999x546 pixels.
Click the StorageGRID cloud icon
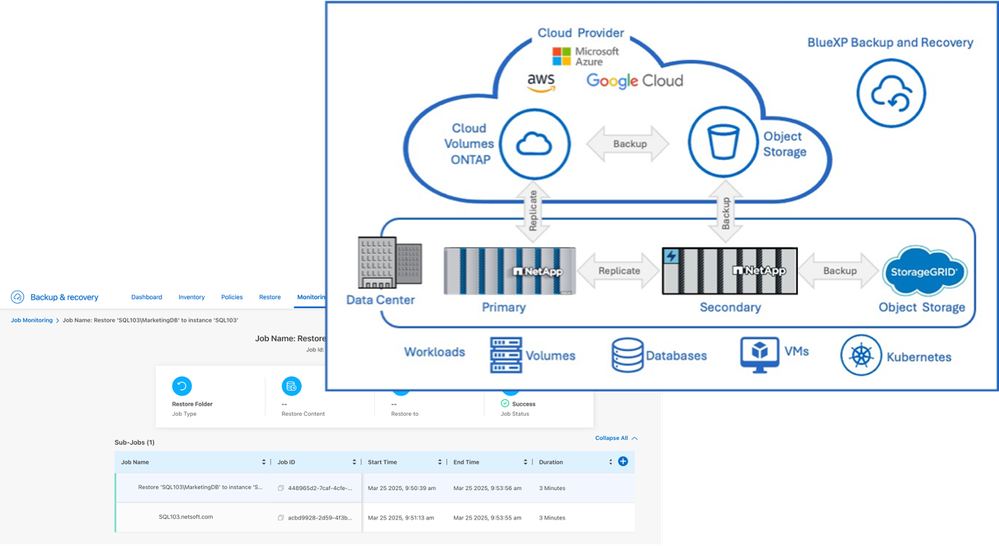click(x=924, y=271)
